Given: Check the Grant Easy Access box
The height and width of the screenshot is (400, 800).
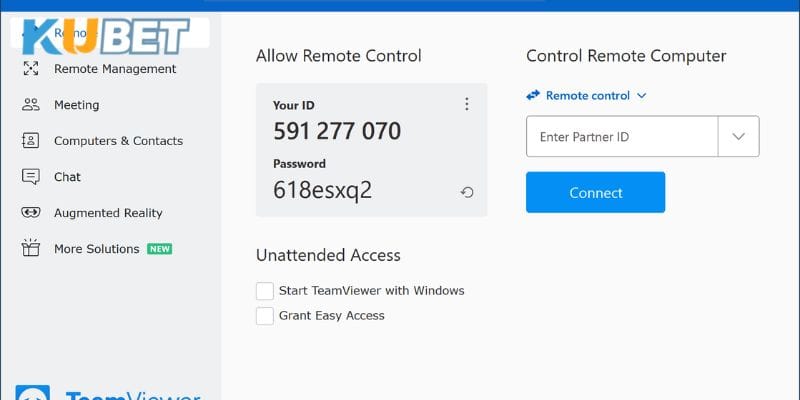Looking at the screenshot, I should click(x=265, y=316).
